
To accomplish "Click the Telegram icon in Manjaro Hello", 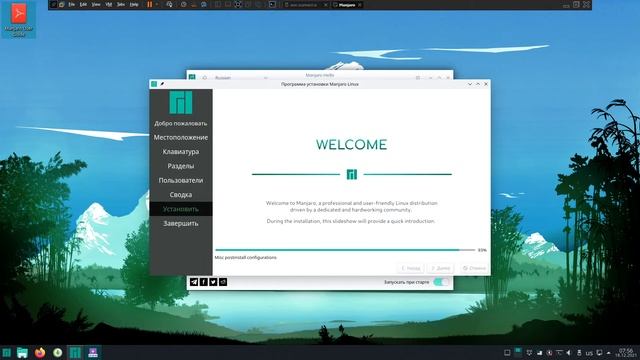I will coord(194,282).
